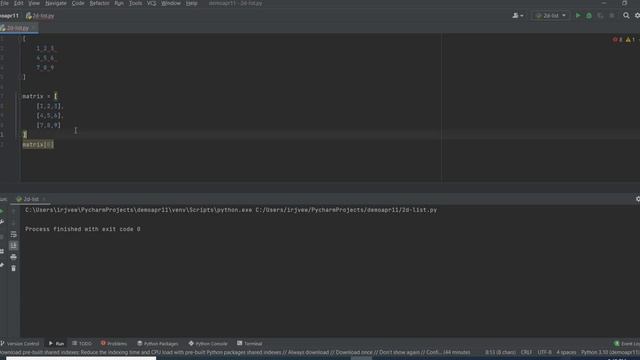Toggle scroll to end icon in console

coord(13,245)
